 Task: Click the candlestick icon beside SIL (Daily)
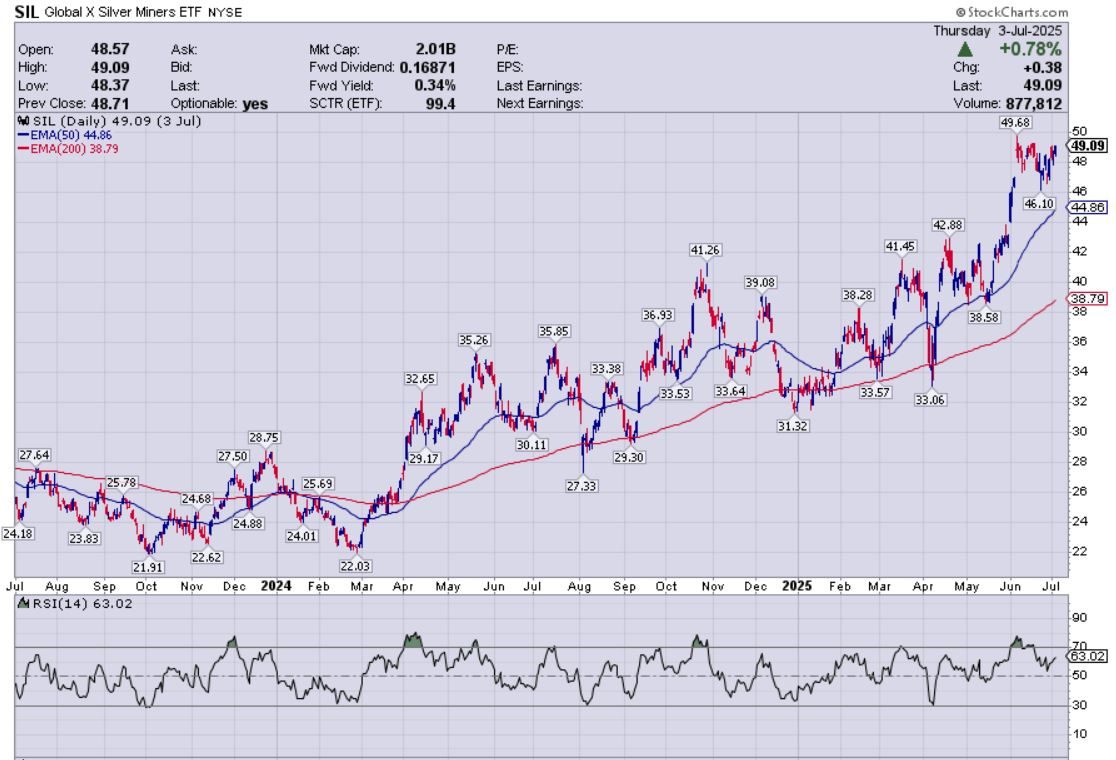coord(23,122)
